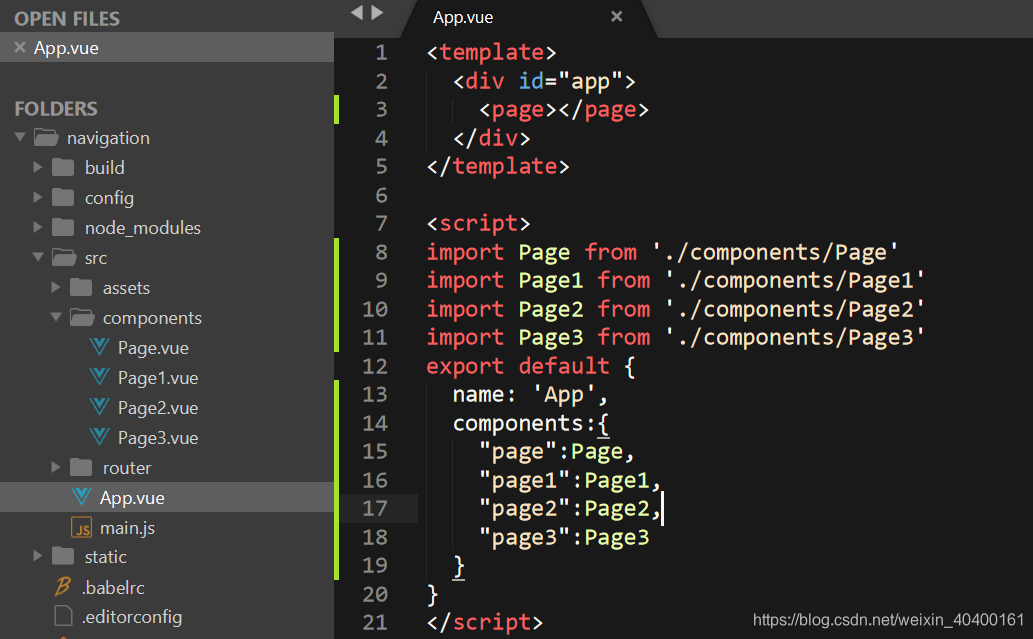Click the Vue icon beside Page2.vue

click(99, 406)
